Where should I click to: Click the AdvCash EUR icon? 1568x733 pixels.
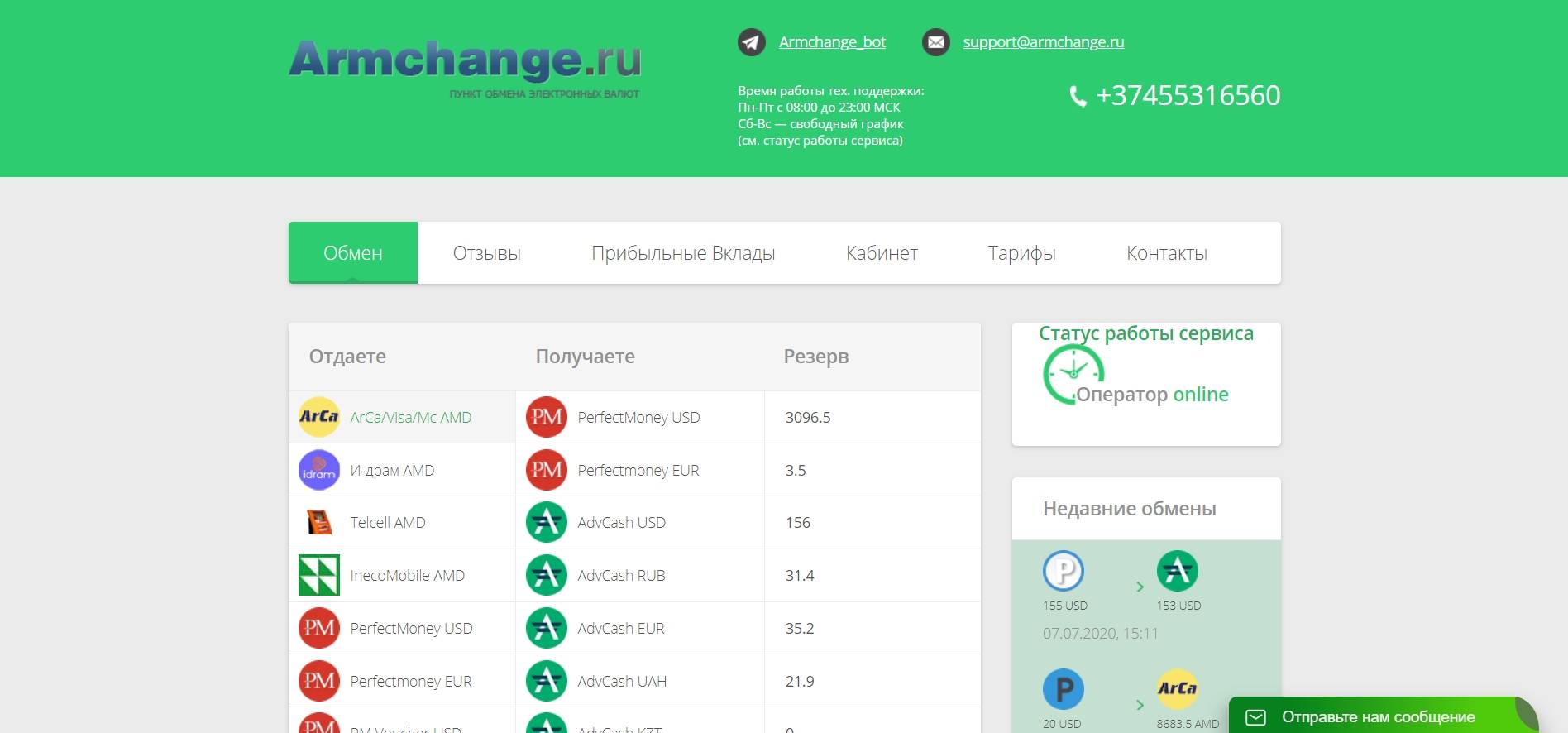pyautogui.click(x=547, y=628)
